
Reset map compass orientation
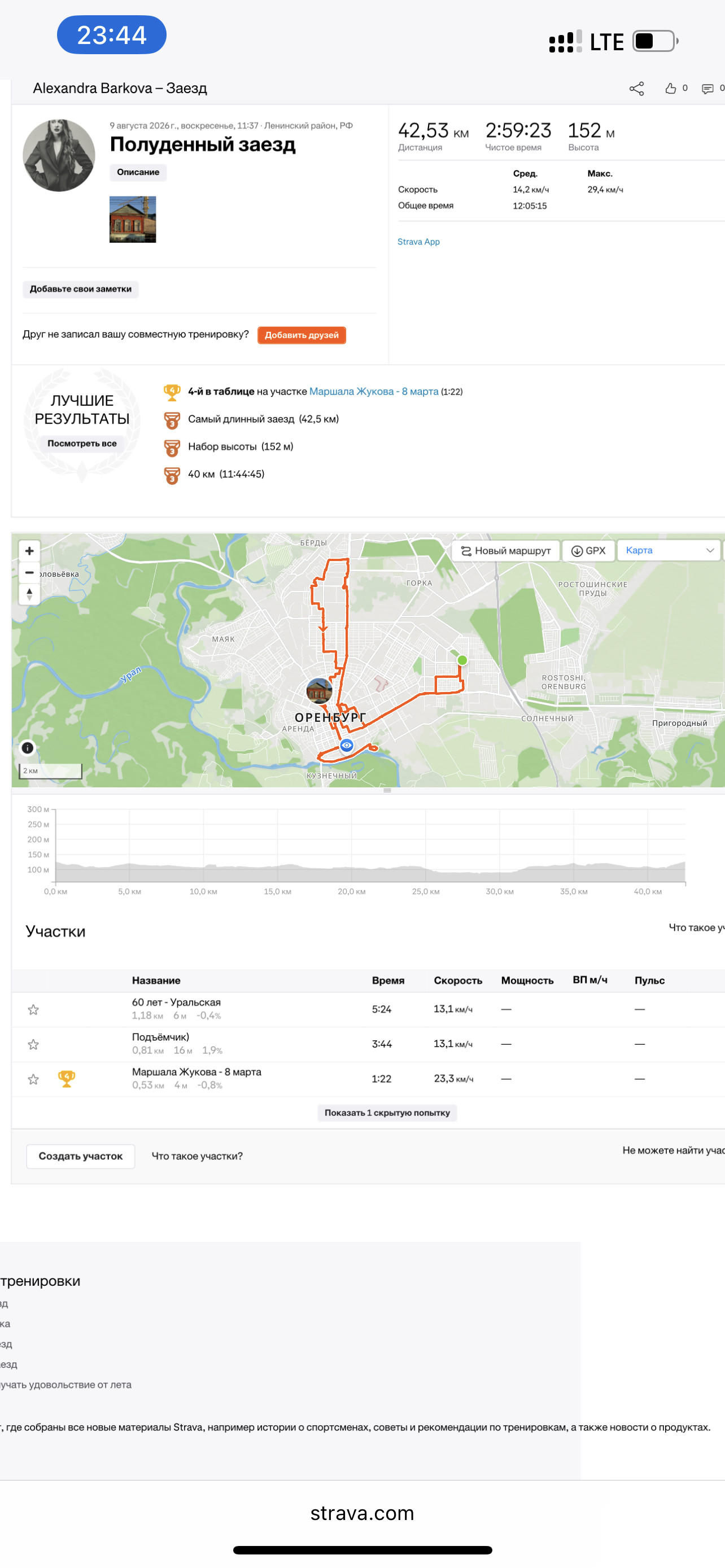29,594
